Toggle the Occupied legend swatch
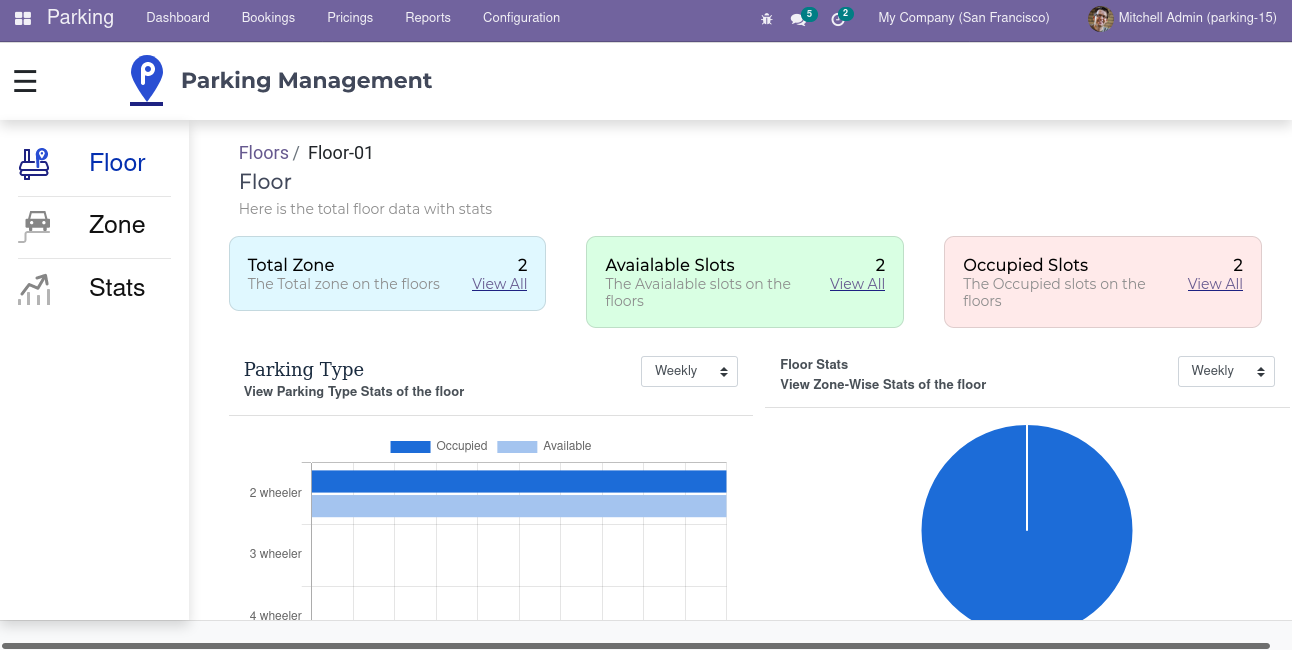1292x650 pixels. (410, 446)
